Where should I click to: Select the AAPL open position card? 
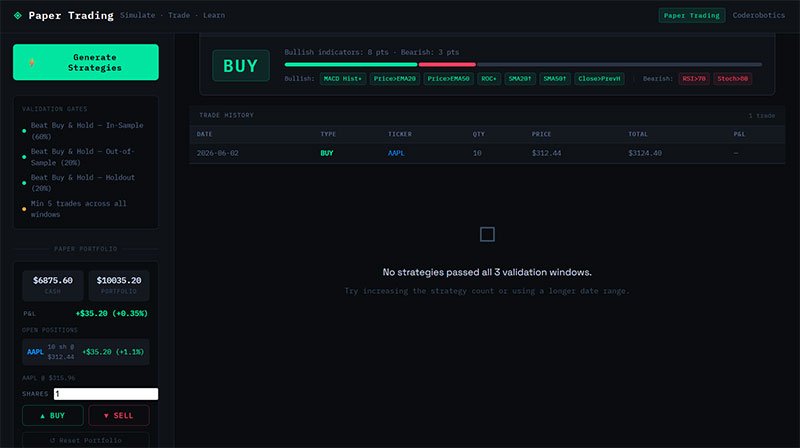point(86,352)
